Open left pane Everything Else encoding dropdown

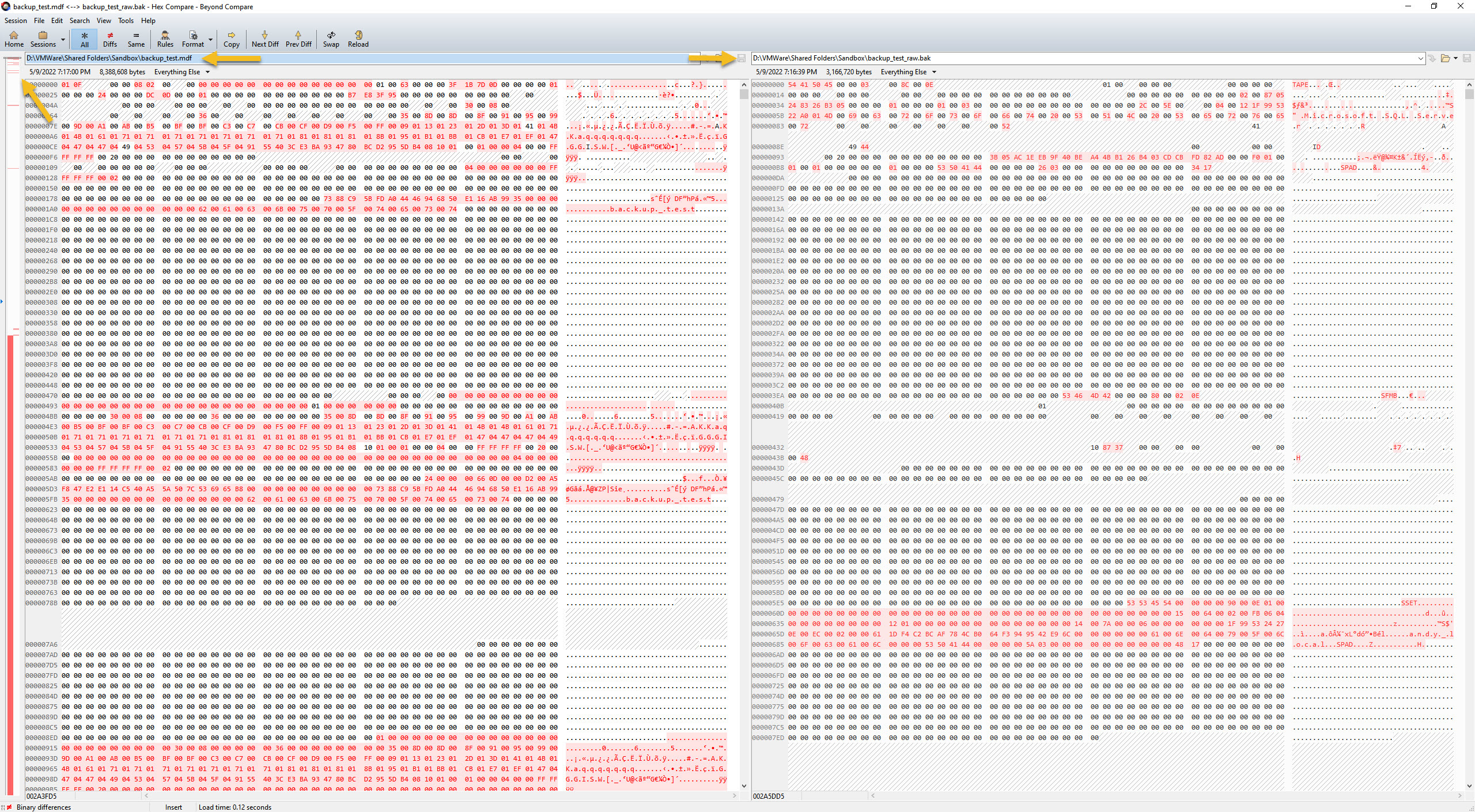click(x=207, y=72)
